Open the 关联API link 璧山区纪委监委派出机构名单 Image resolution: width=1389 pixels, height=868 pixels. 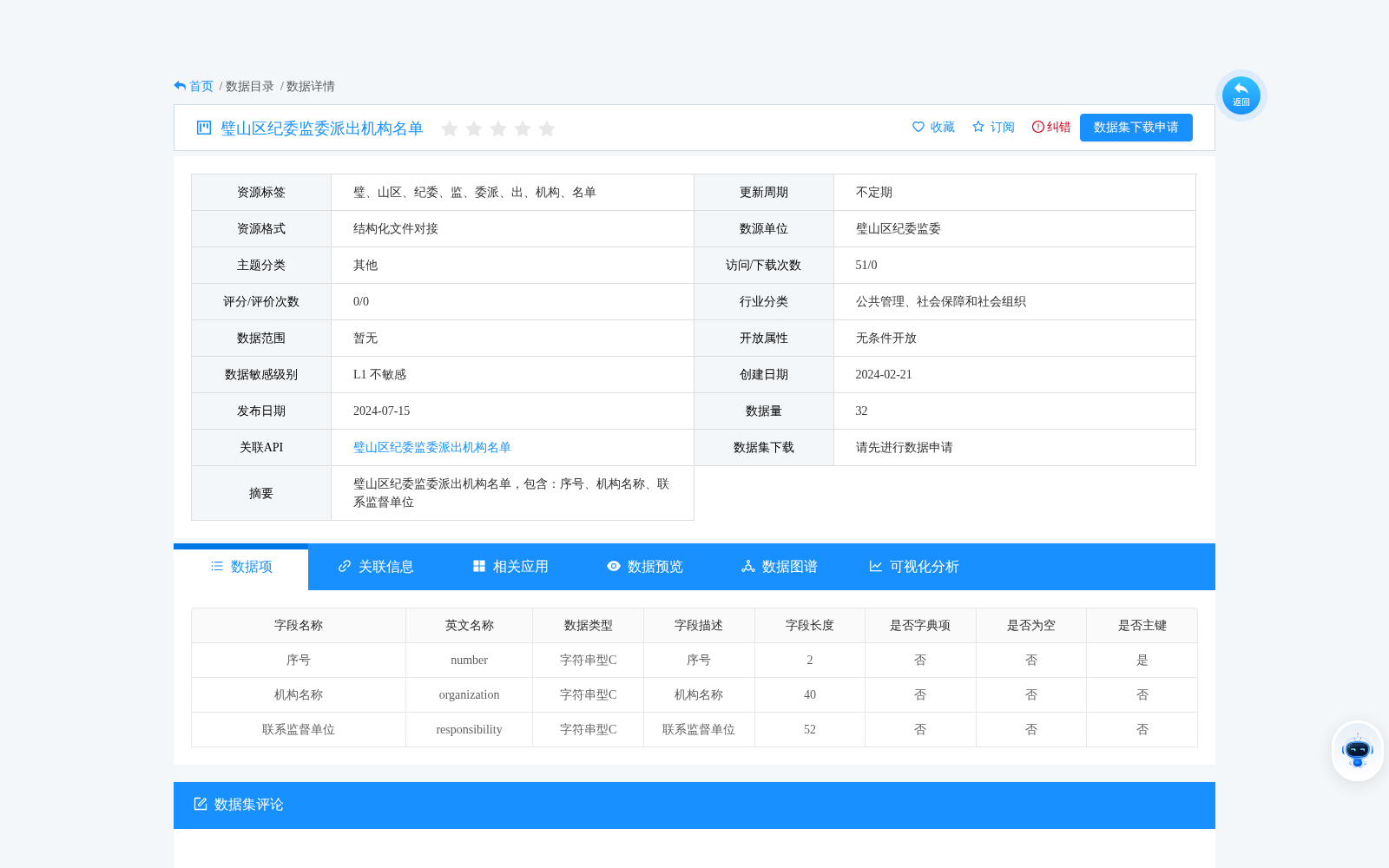tap(432, 447)
